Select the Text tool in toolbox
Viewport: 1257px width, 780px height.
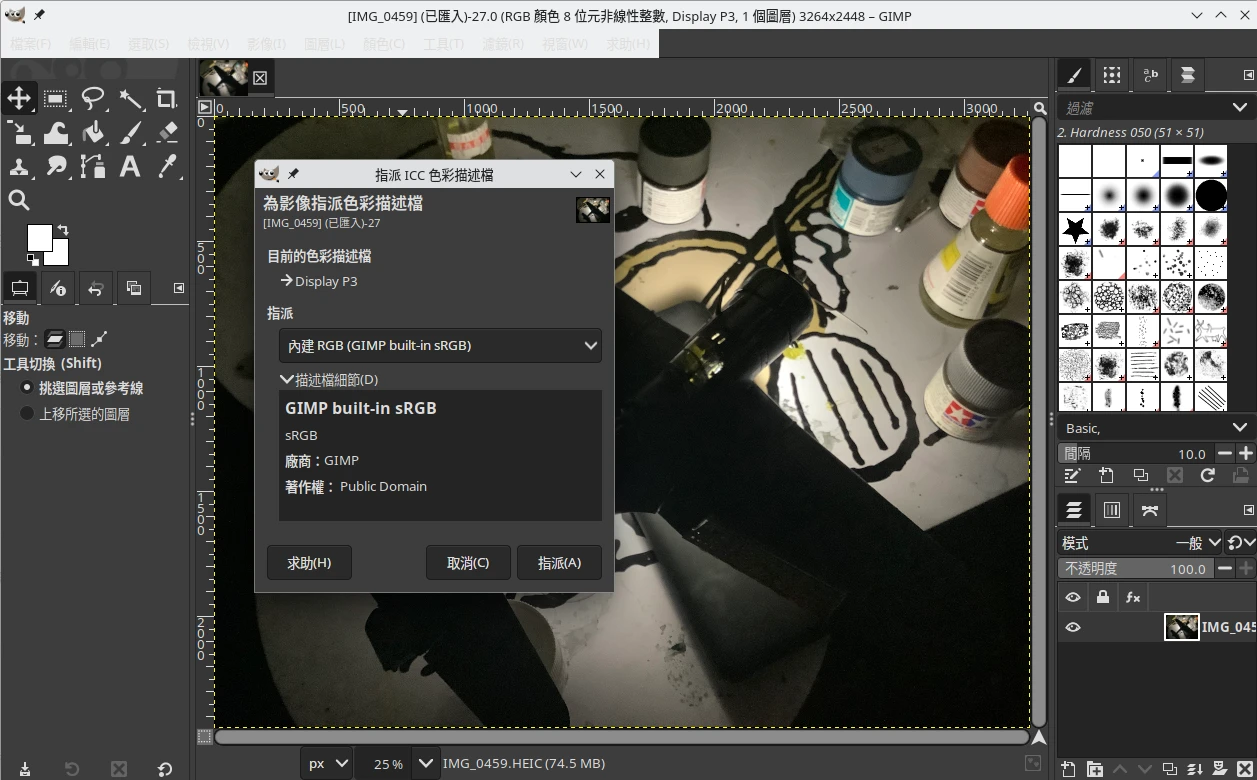pyautogui.click(x=130, y=166)
